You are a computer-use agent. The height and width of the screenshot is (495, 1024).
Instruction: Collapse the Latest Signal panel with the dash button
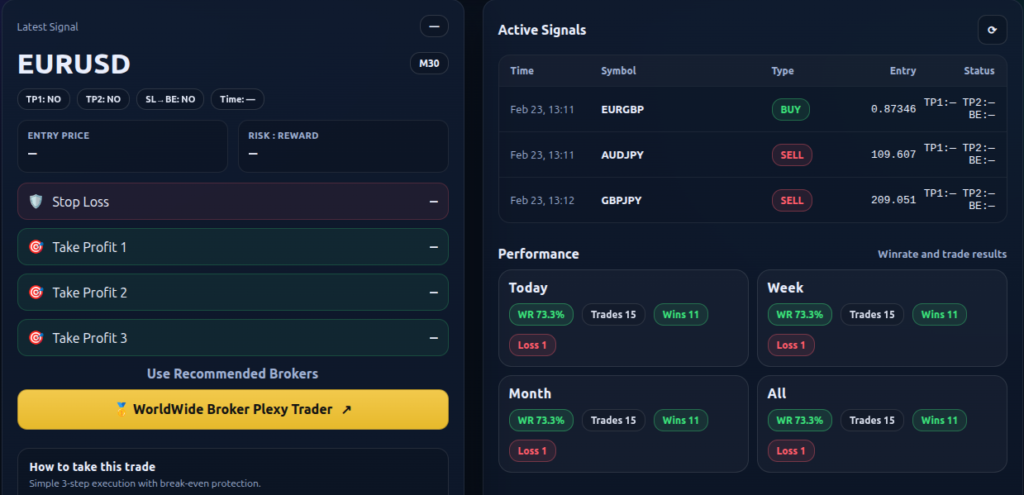pyautogui.click(x=433, y=27)
